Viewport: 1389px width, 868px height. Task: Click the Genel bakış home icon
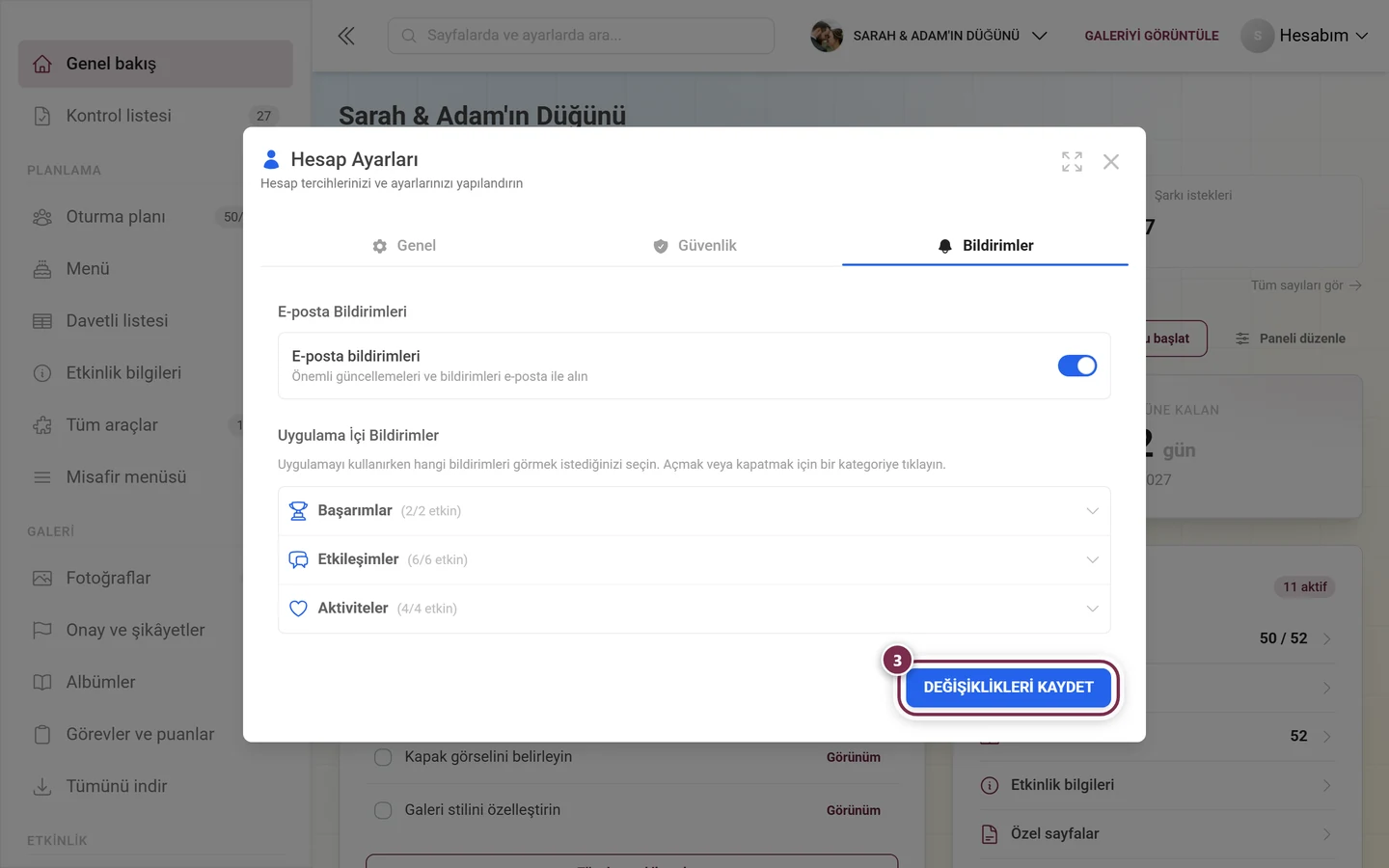click(x=42, y=64)
